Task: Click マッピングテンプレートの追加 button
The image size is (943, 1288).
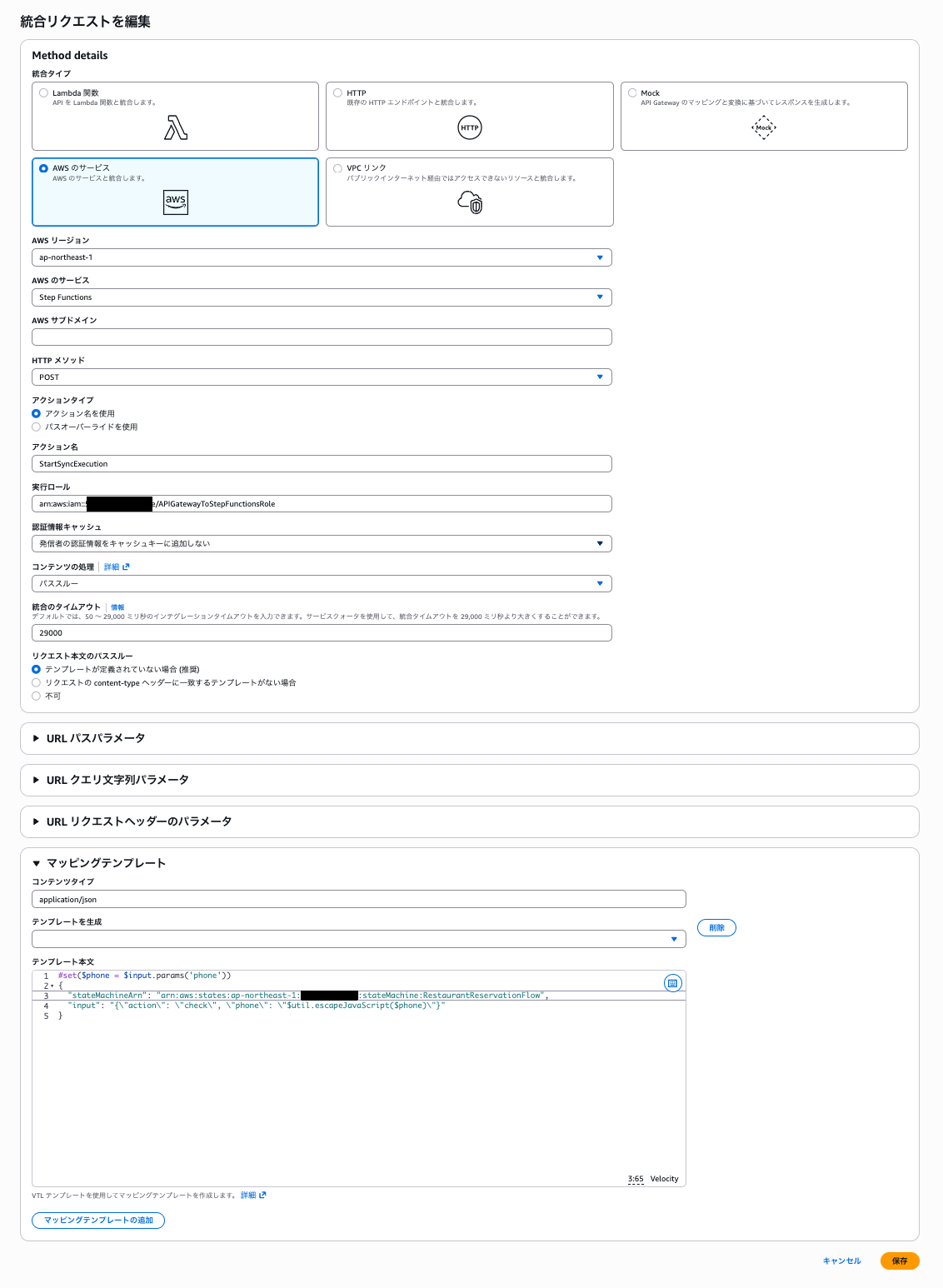Action: 98,1221
